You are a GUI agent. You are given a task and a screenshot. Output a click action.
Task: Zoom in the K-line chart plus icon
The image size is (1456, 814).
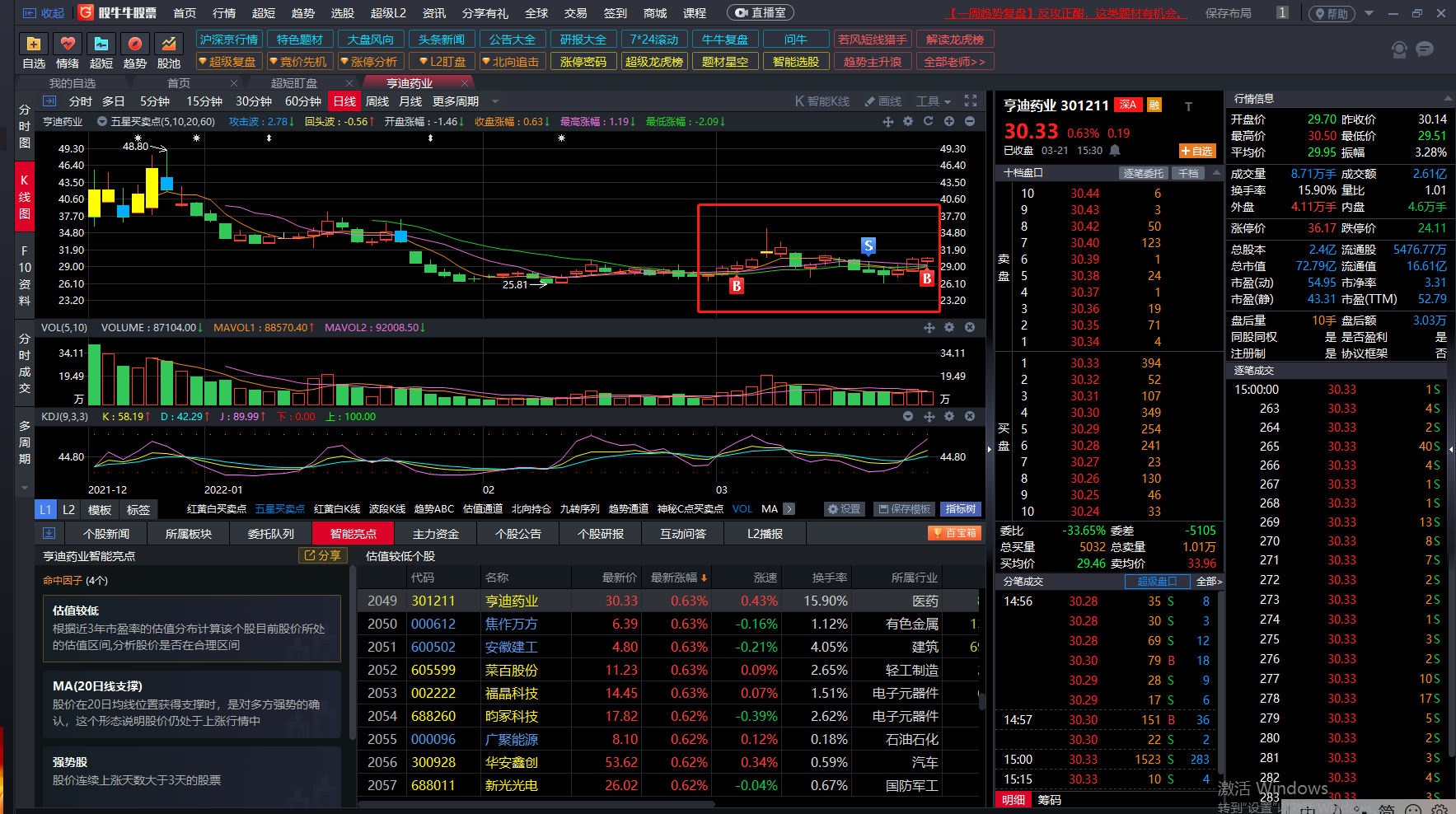click(949, 121)
